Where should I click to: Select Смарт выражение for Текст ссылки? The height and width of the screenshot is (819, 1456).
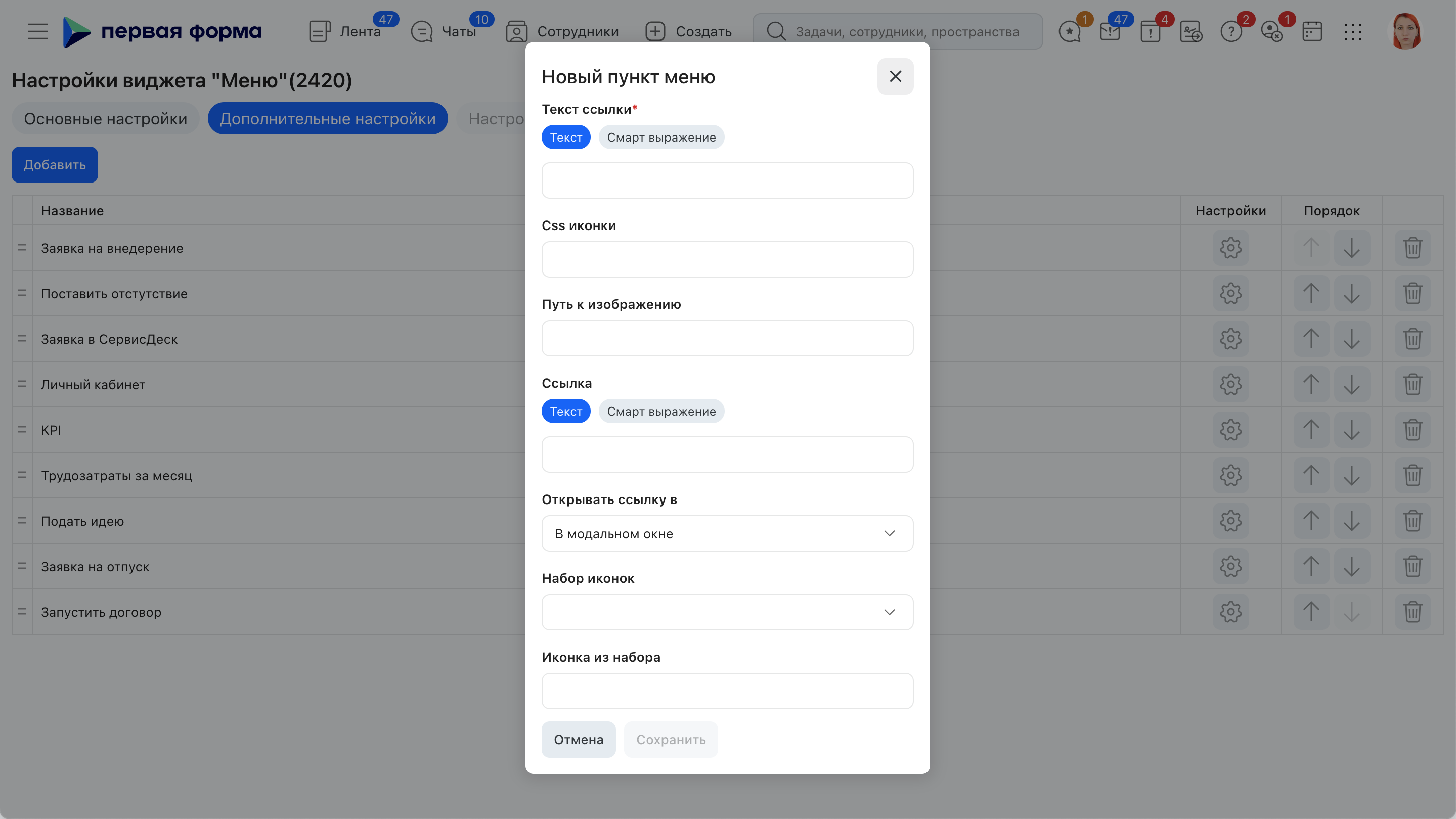coord(661,137)
